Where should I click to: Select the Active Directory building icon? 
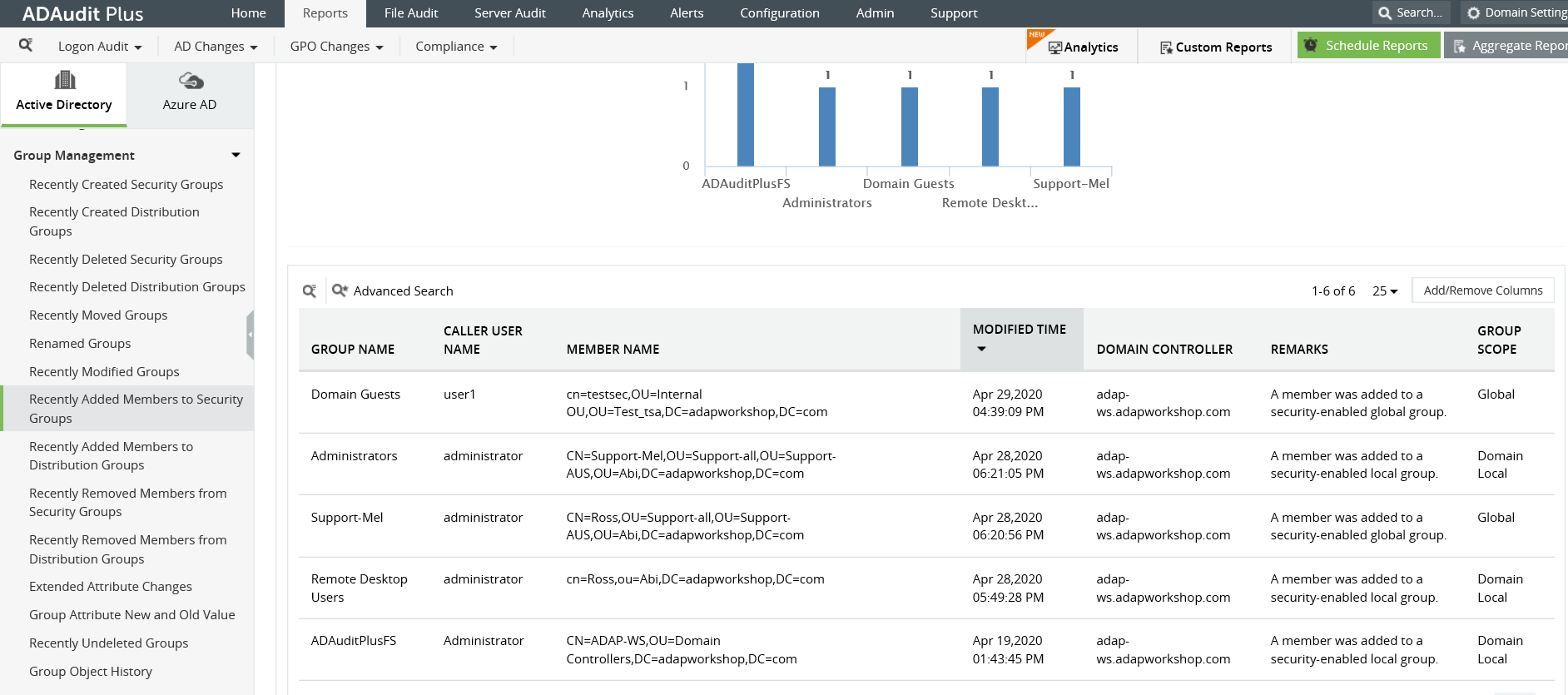[64, 81]
